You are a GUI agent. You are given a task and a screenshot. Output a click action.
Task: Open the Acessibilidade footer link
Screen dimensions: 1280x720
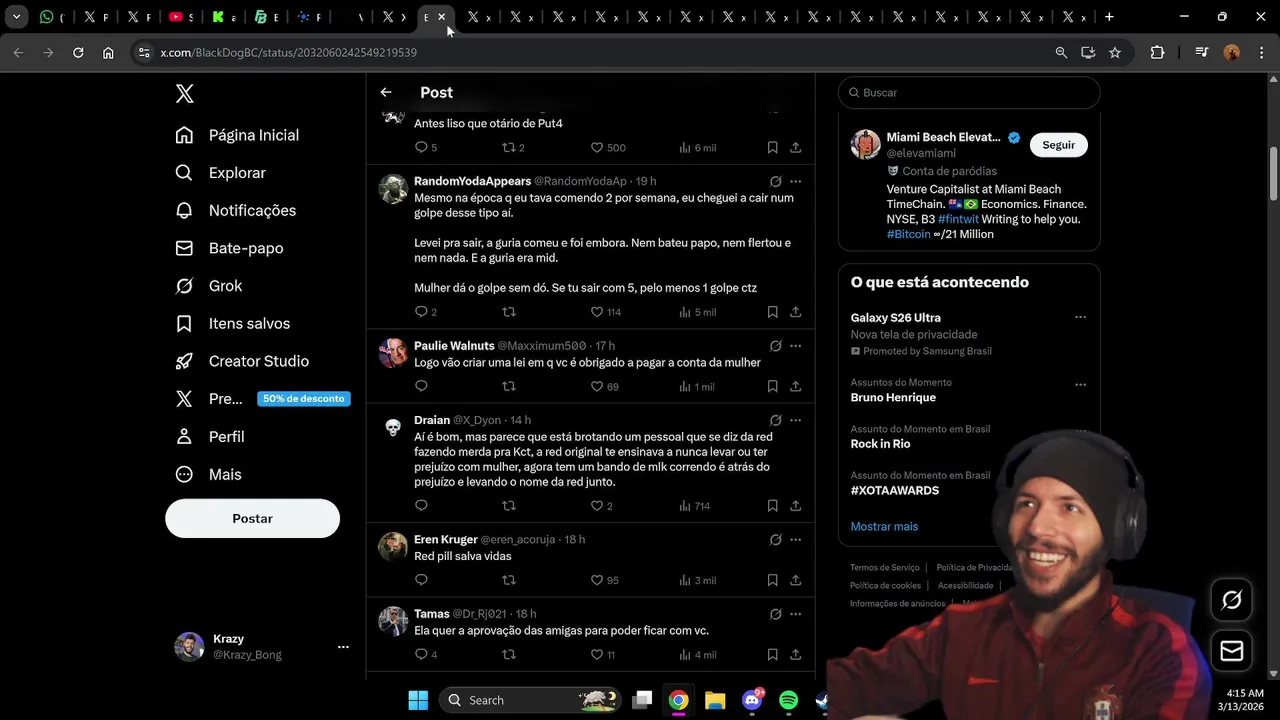[x=965, y=586]
